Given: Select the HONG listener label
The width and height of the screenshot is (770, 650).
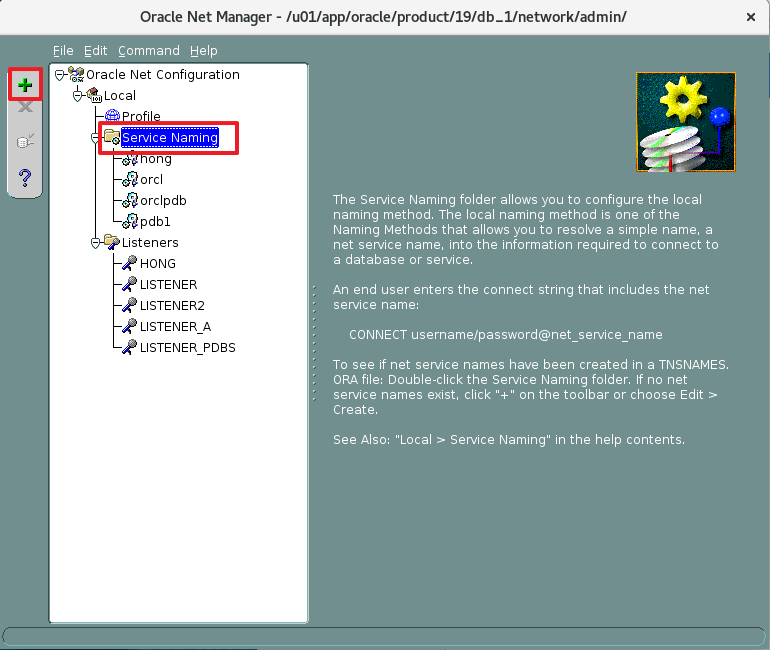Looking at the screenshot, I should pyautogui.click(x=158, y=264).
